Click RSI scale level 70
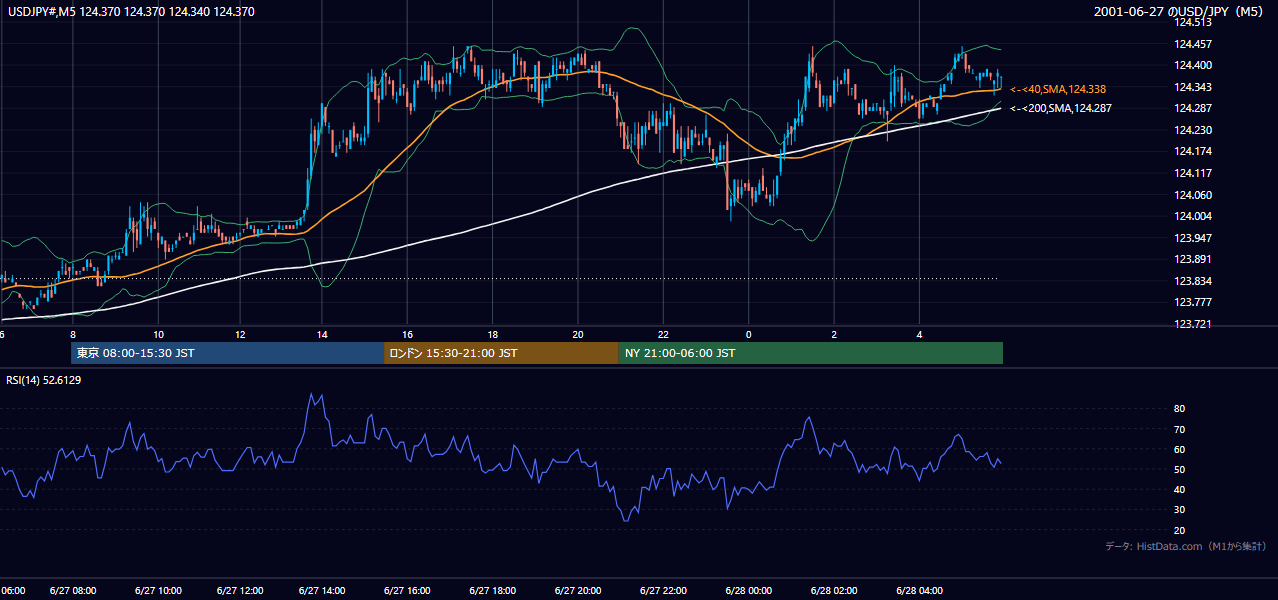This screenshot has width=1278, height=600. pyautogui.click(x=1180, y=429)
